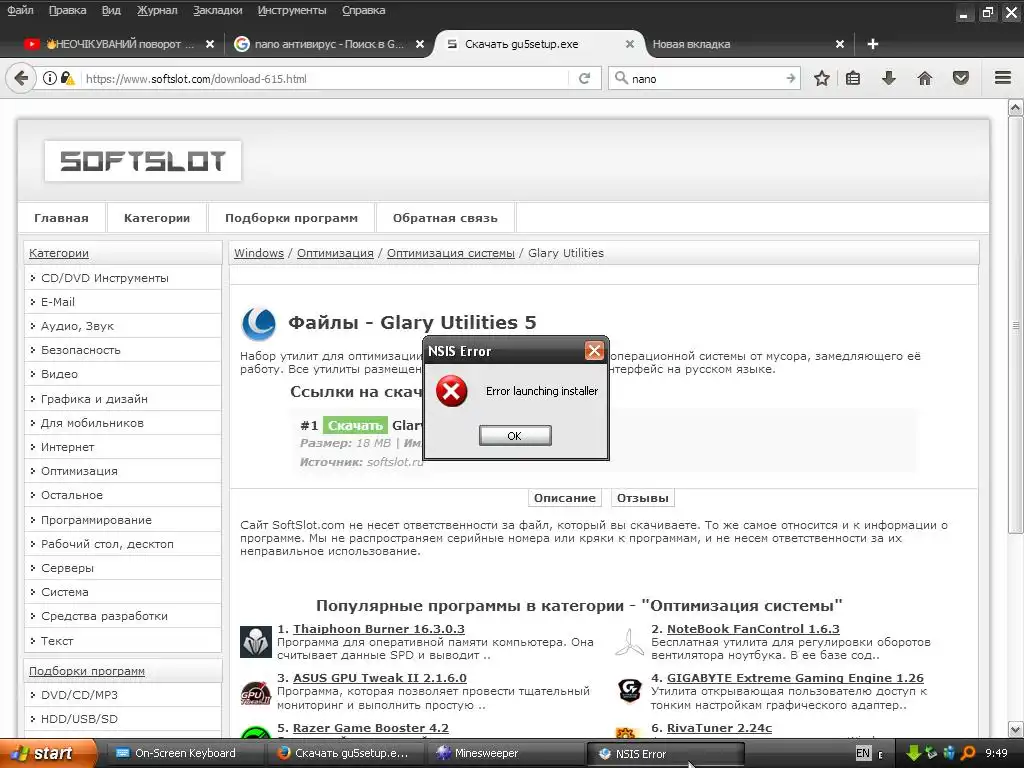Click the search go arrow icon
1024x768 pixels.
791,78
